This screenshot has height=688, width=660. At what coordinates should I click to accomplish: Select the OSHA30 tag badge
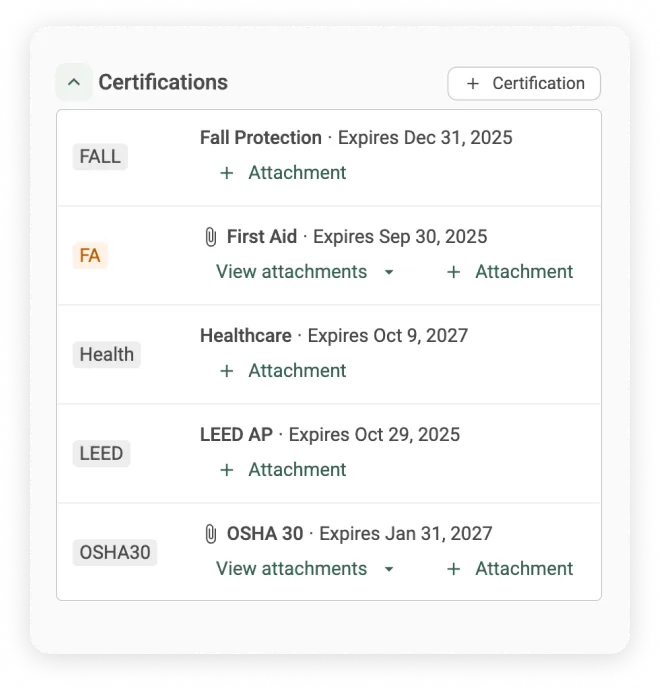coord(115,552)
